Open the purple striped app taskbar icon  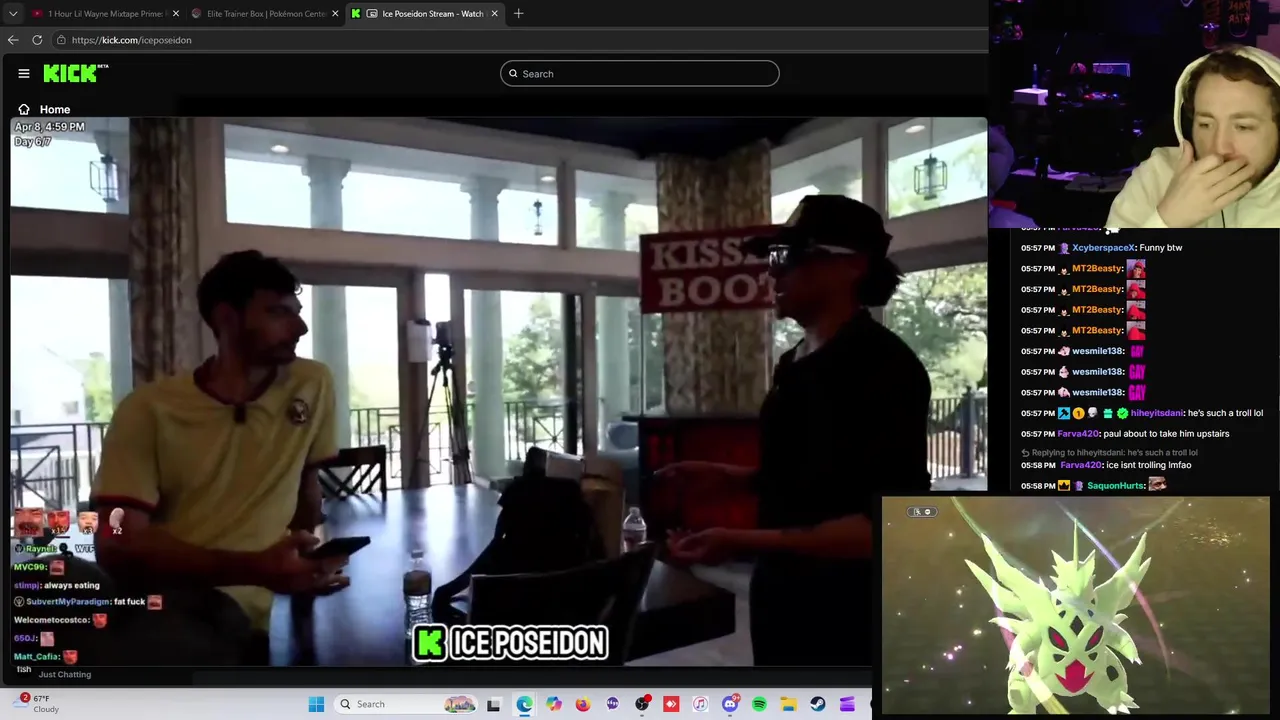[847, 704]
